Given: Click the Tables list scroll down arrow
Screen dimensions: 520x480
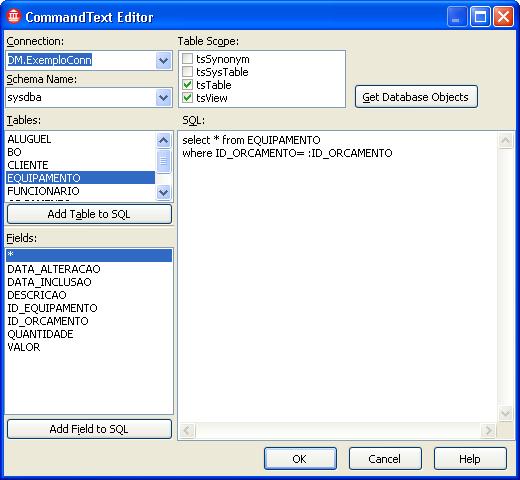Looking at the screenshot, I should [x=163, y=192].
